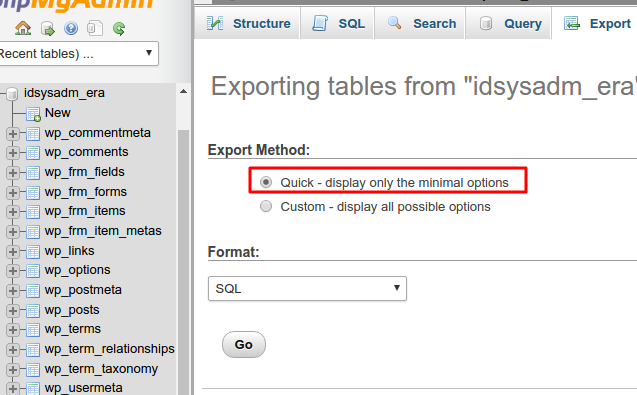This screenshot has width=637, height=395.
Task: Click the wp_posts table icon
Action: (32, 310)
